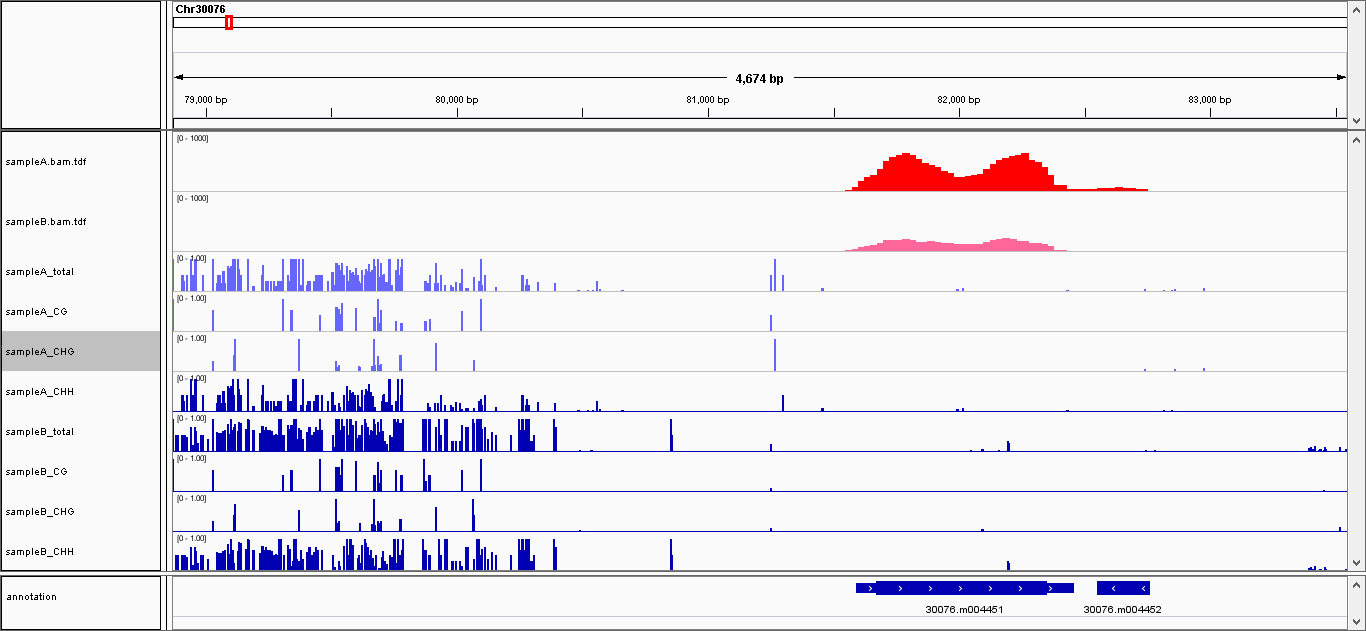Select the sampleB.bam.tdf track name
This screenshot has width=1366, height=631.
[x=46, y=222]
